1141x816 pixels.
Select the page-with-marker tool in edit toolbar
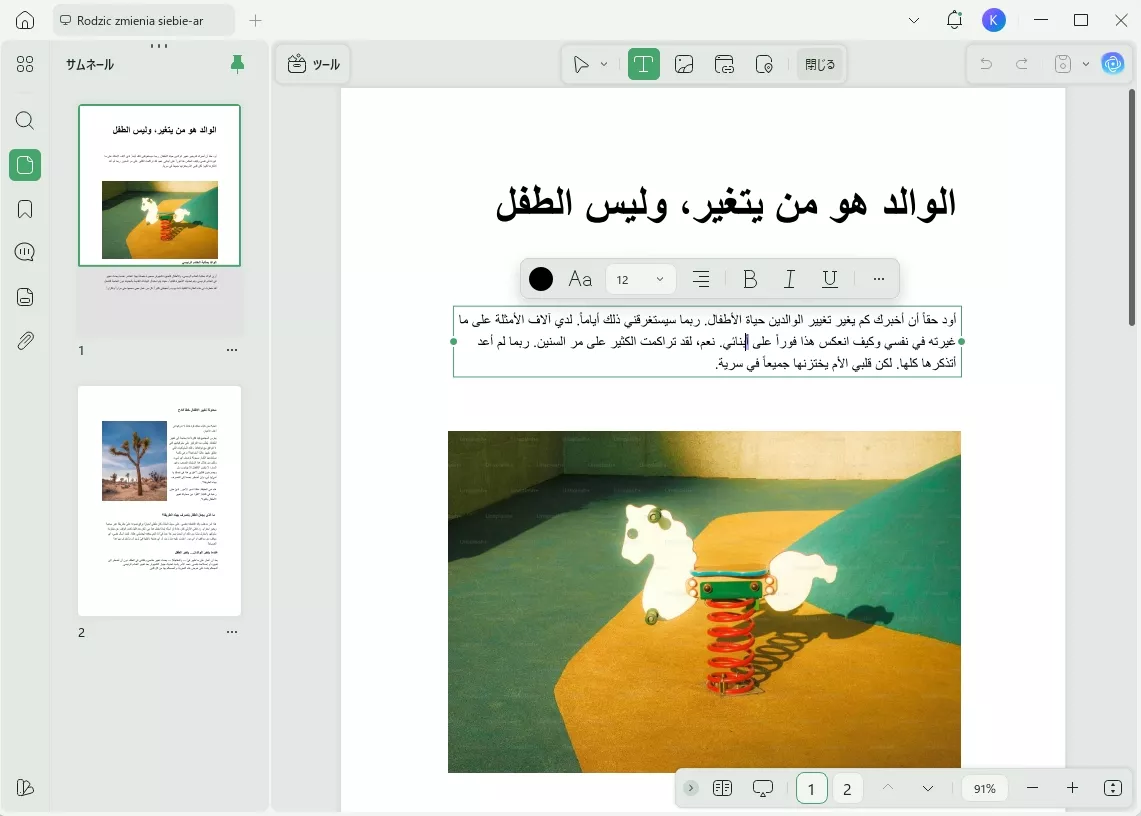click(764, 64)
